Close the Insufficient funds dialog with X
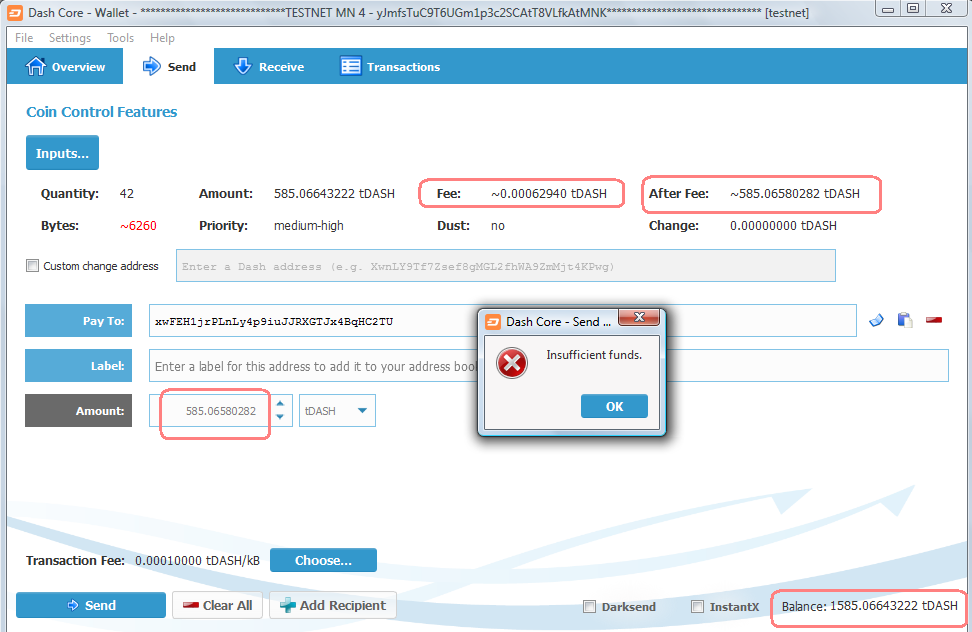 (x=639, y=317)
